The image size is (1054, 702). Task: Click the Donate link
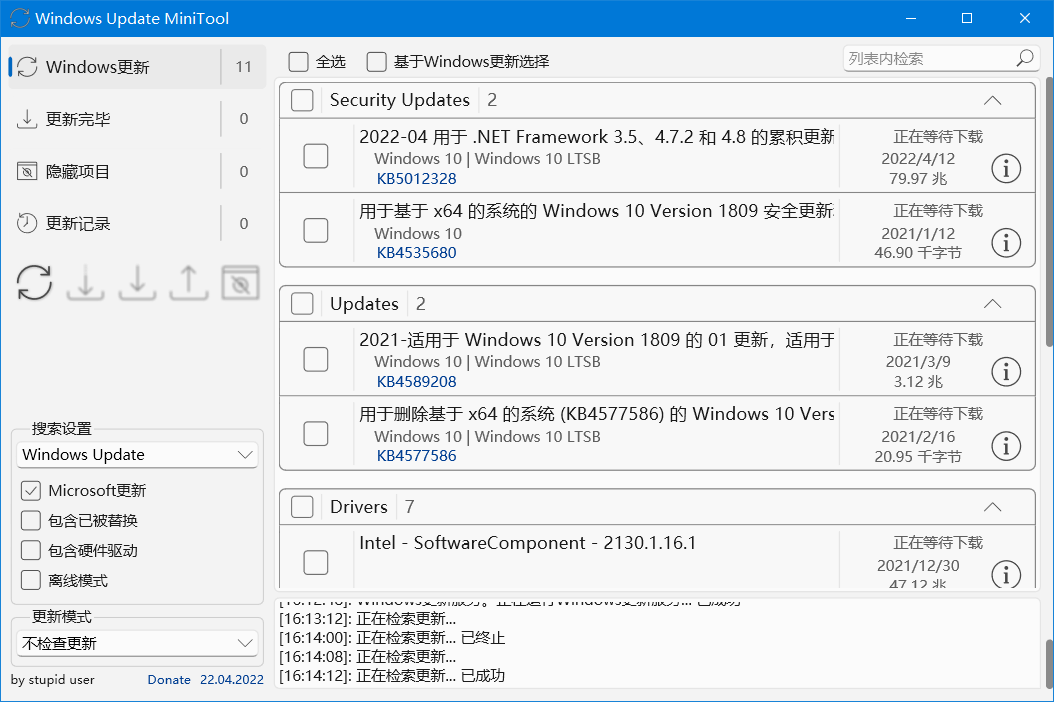point(169,680)
